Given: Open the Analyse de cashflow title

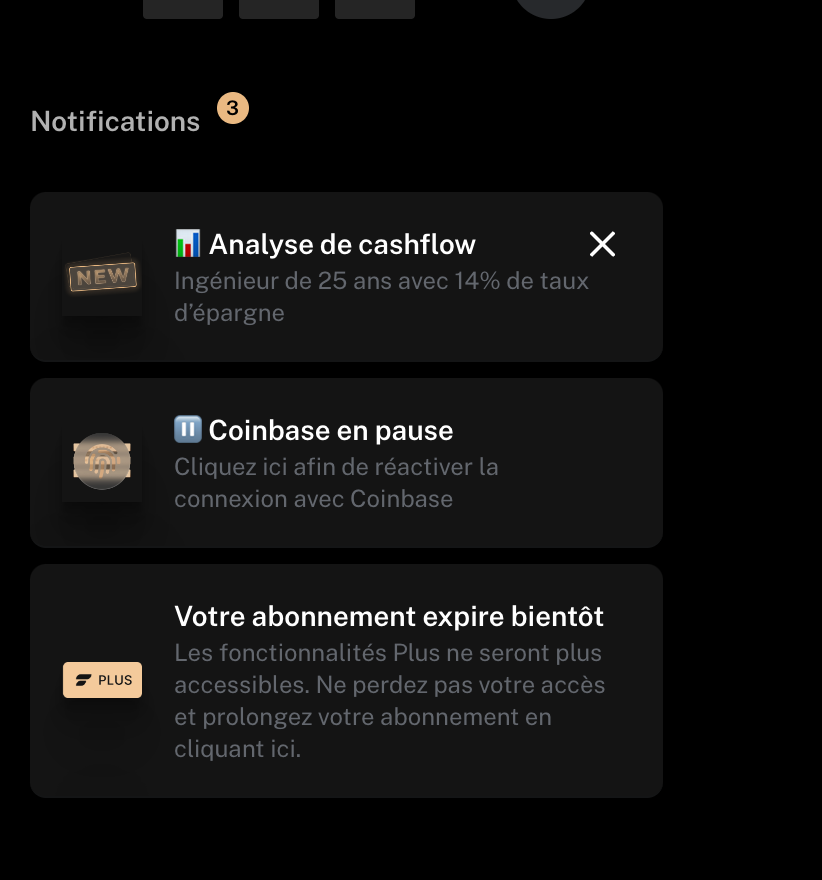Looking at the screenshot, I should coord(342,245).
